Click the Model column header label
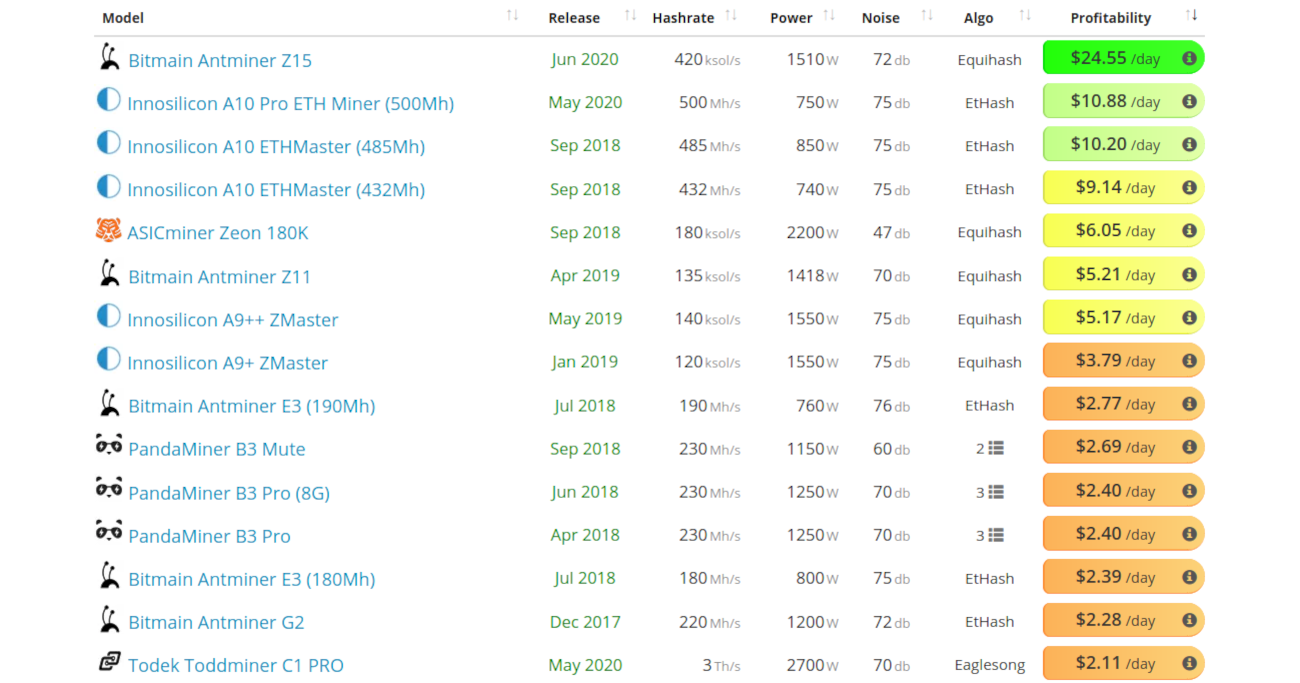1300x683 pixels. [123, 18]
